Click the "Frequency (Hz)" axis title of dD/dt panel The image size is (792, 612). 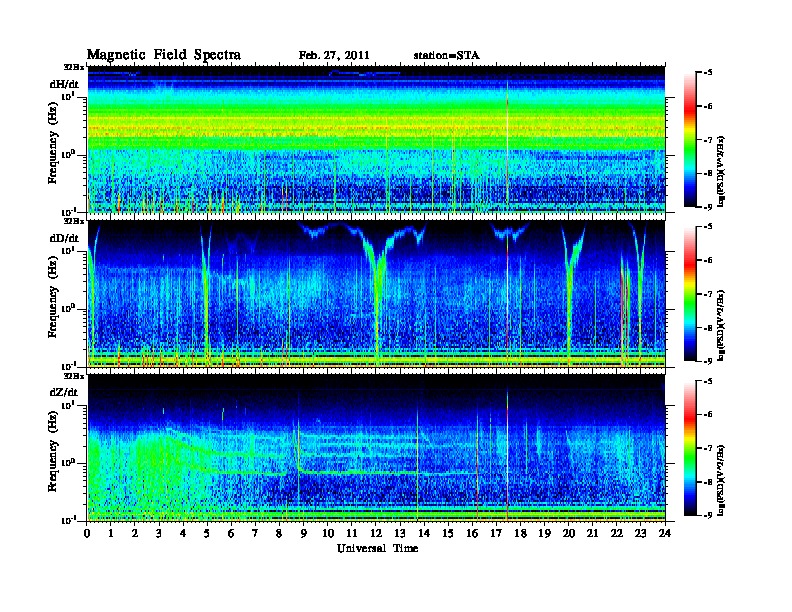53,297
